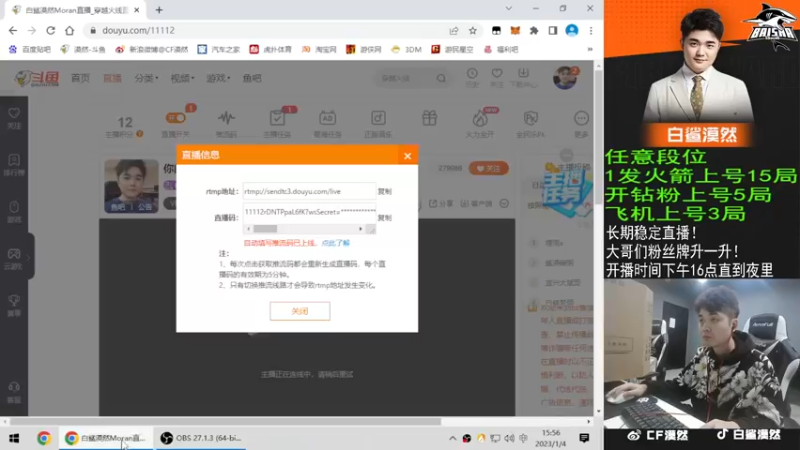Open header 关注 heart icon

(497, 73)
